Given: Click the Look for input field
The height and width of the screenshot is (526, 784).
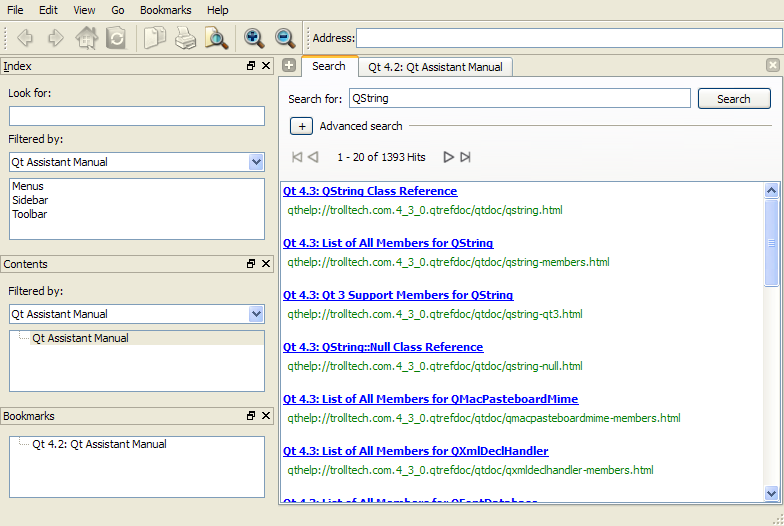Looking at the screenshot, I should [x=136, y=116].
